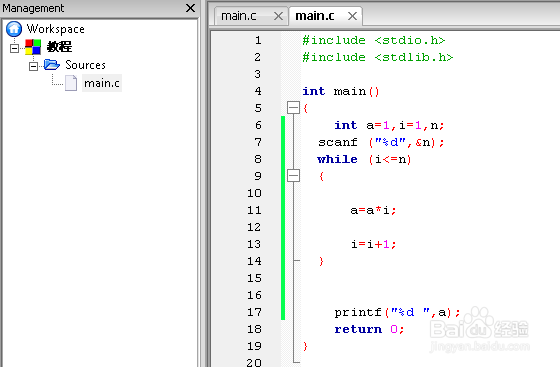Collapse the 教程 project node
This screenshot has width=560, height=367.
[x=14, y=48]
